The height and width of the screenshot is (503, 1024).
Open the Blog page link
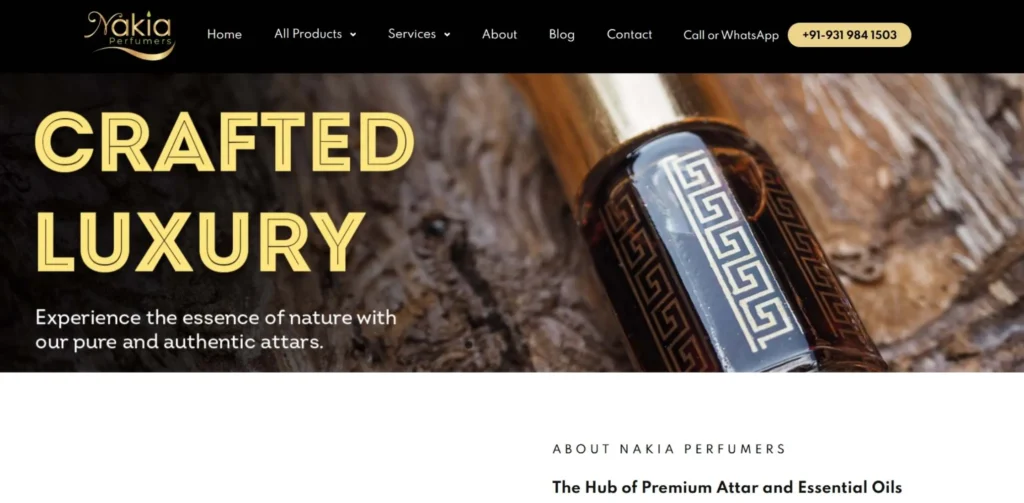pyautogui.click(x=562, y=35)
